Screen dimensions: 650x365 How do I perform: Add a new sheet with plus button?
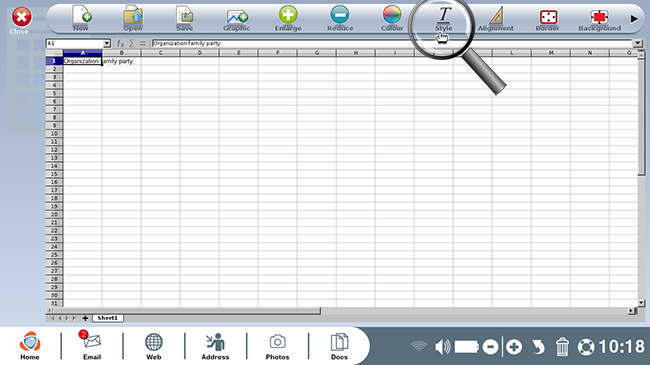85,318
